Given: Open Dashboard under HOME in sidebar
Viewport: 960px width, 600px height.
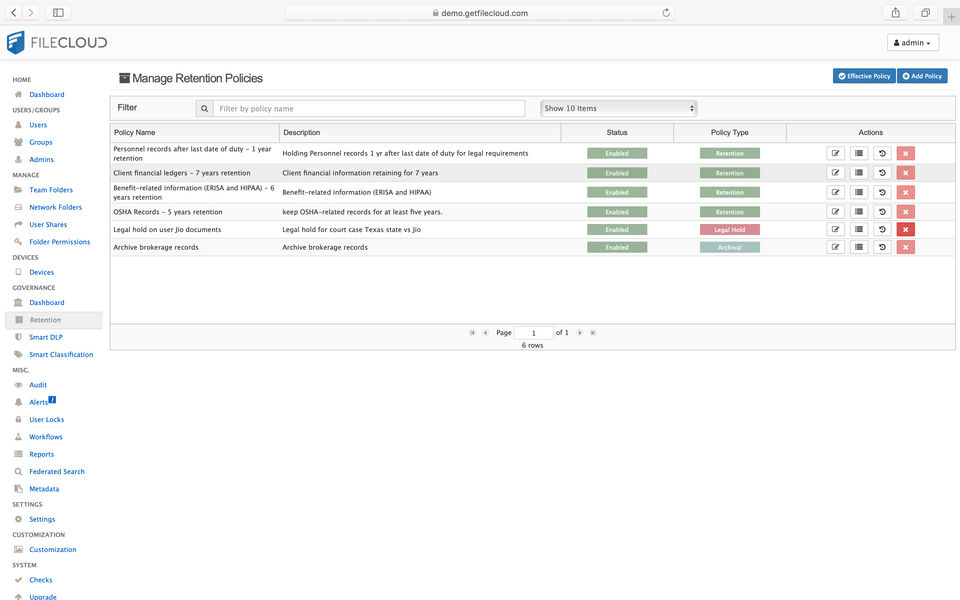Looking at the screenshot, I should tap(47, 94).
